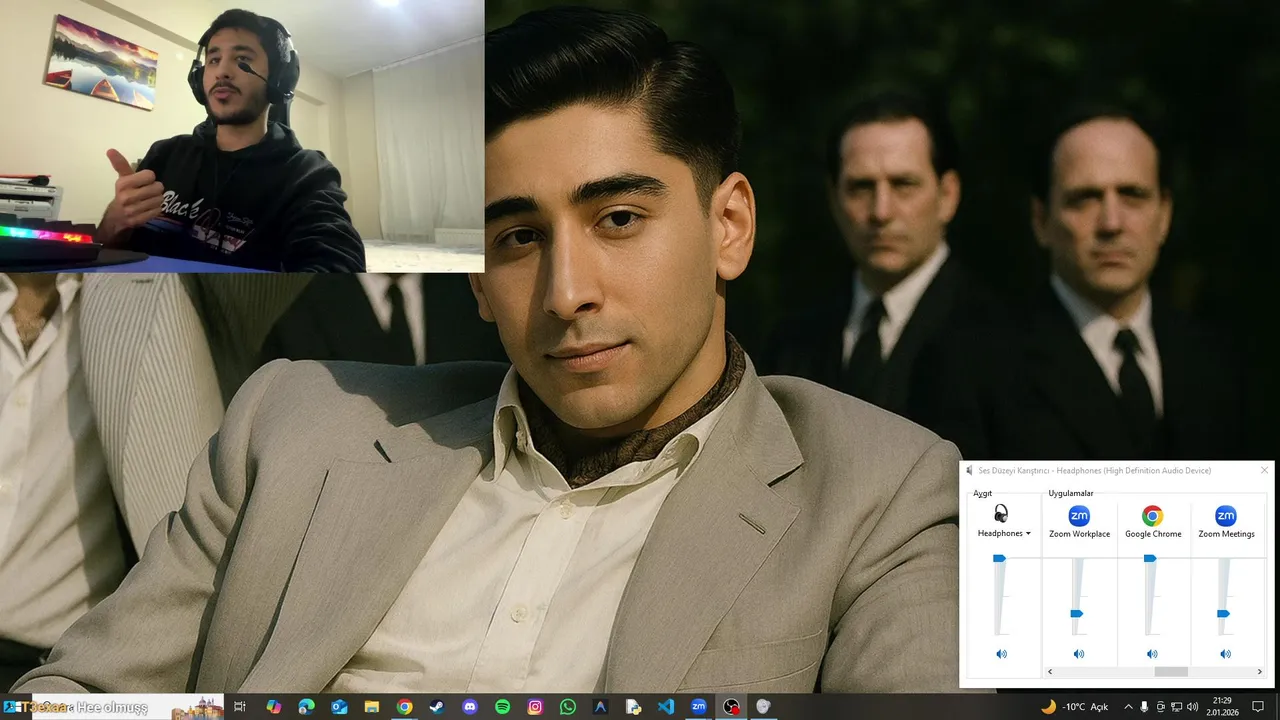Viewport: 1280px width, 720px height.
Task: Click the Google Chrome volume slider handle
Action: [x=1149, y=558]
